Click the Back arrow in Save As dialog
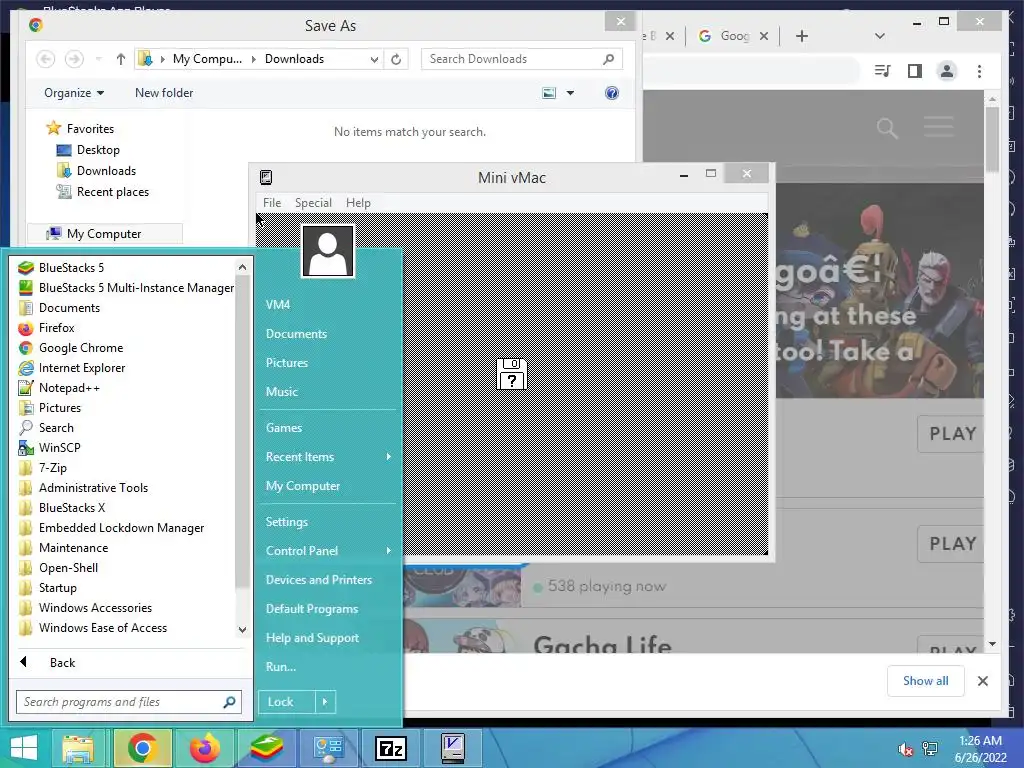This screenshot has width=1024, height=768. [x=45, y=59]
